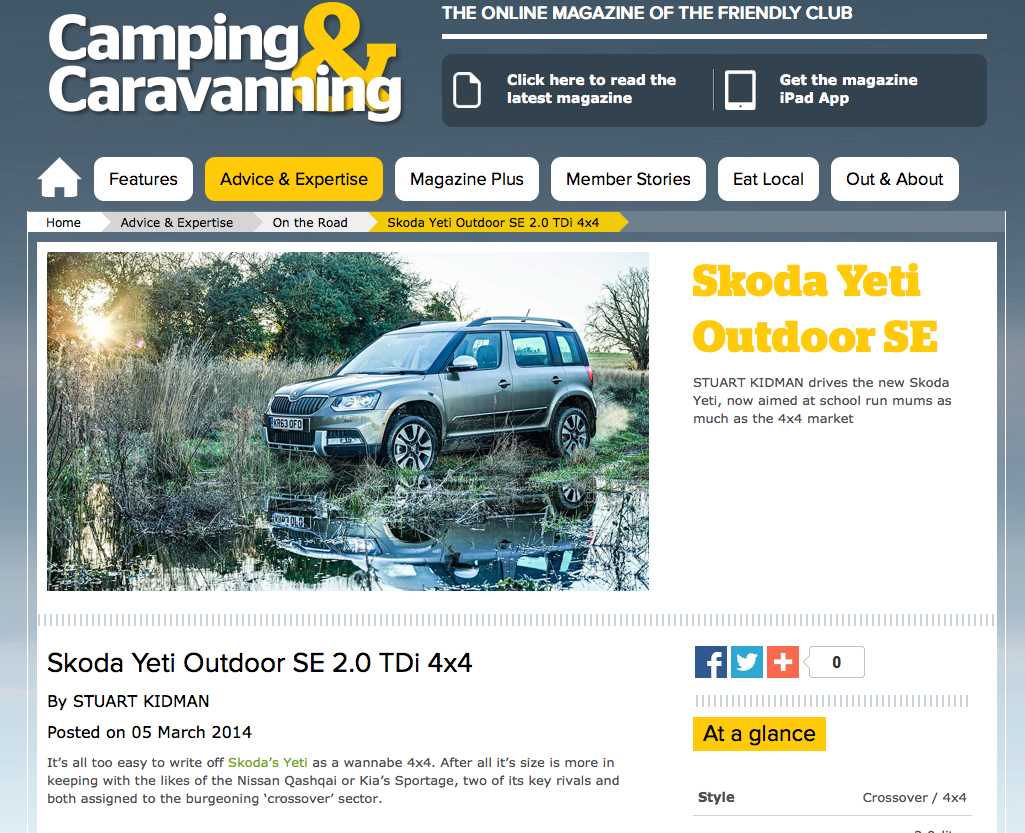Image resolution: width=1025 pixels, height=833 pixels.
Task: Click the magazine document icon
Action: pyautogui.click(x=467, y=90)
